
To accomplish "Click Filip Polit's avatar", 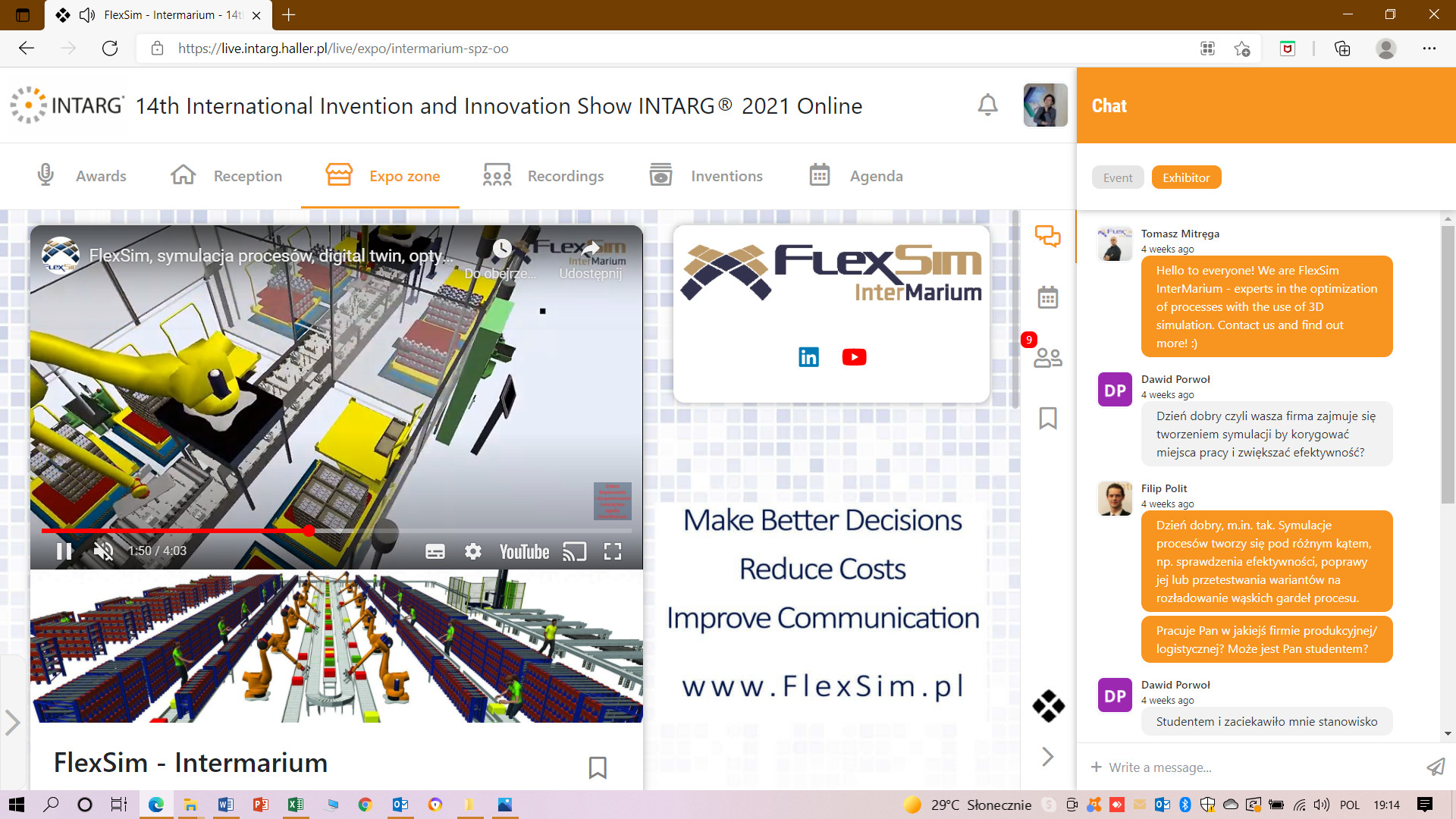I will (1115, 498).
